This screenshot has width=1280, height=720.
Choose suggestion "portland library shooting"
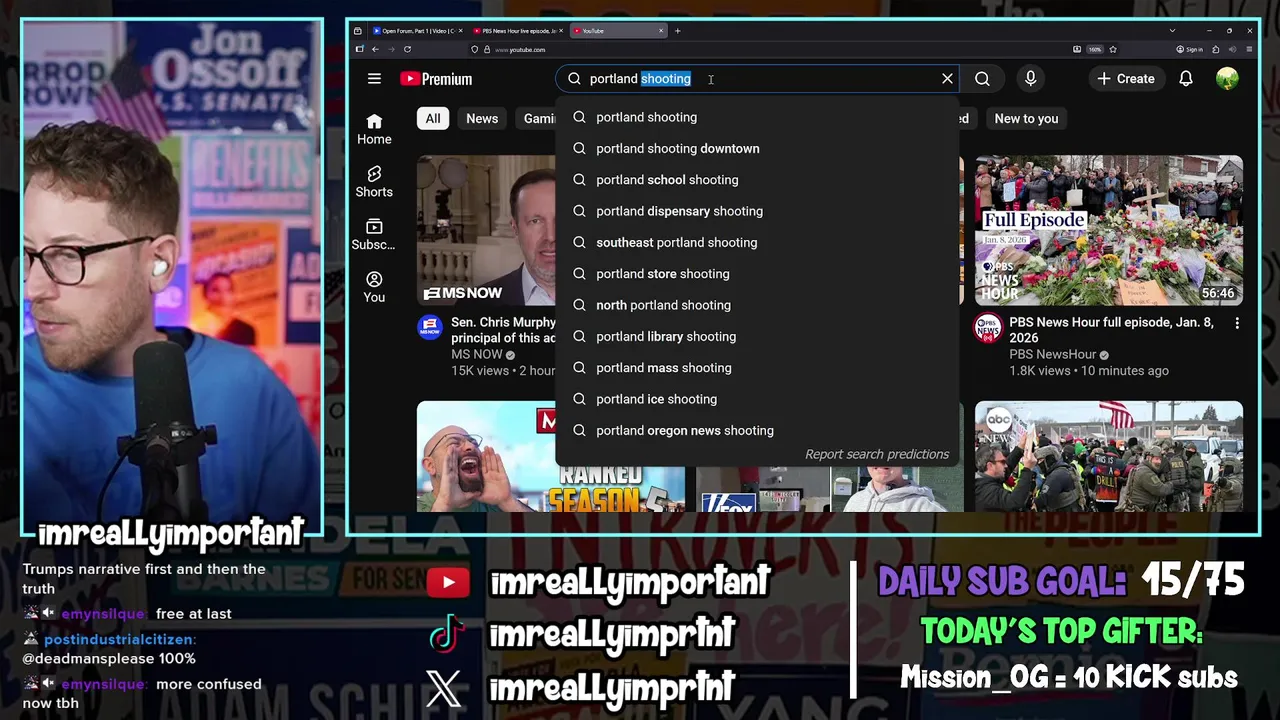point(757,337)
